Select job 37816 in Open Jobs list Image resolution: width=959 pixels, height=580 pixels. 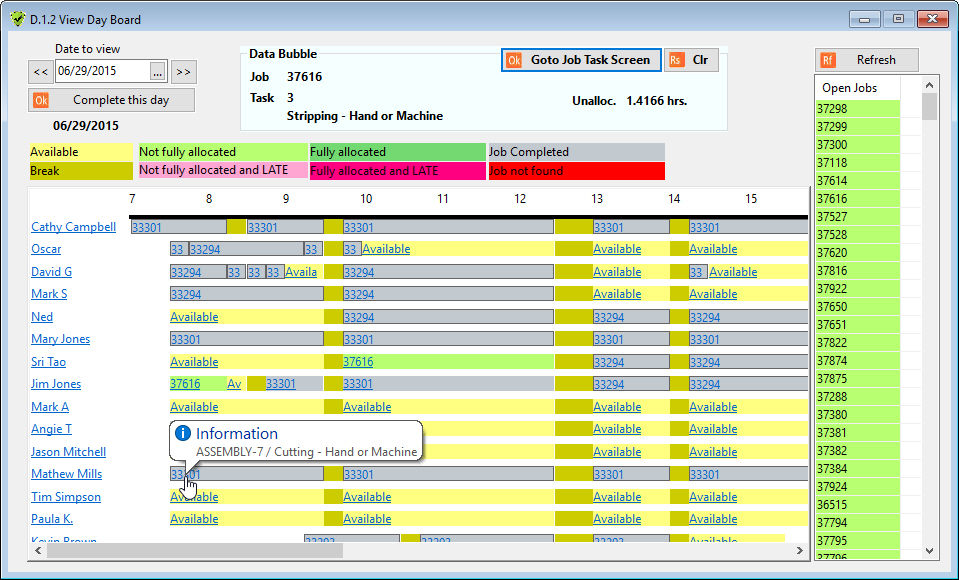[x=857, y=270]
